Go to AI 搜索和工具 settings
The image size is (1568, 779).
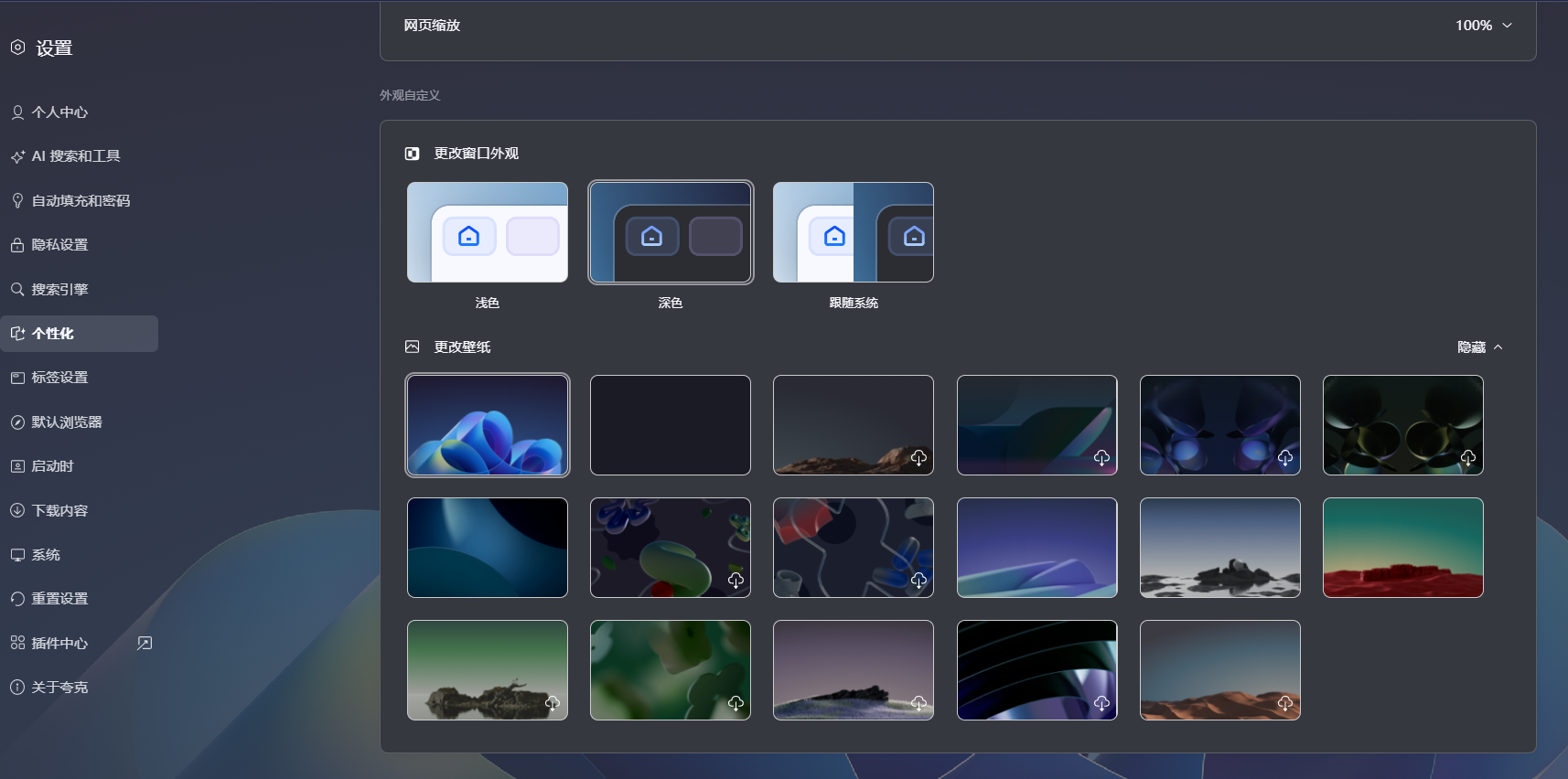[80, 156]
